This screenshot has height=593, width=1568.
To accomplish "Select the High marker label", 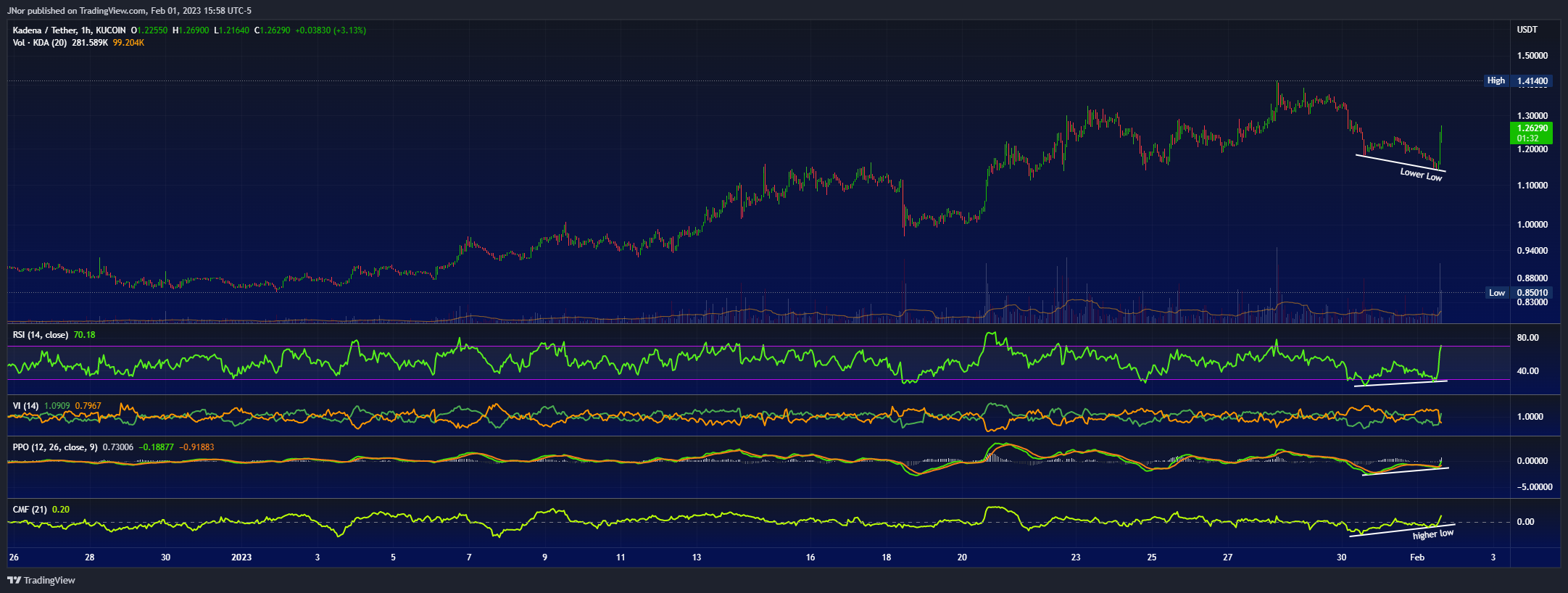I will coord(1496,80).
